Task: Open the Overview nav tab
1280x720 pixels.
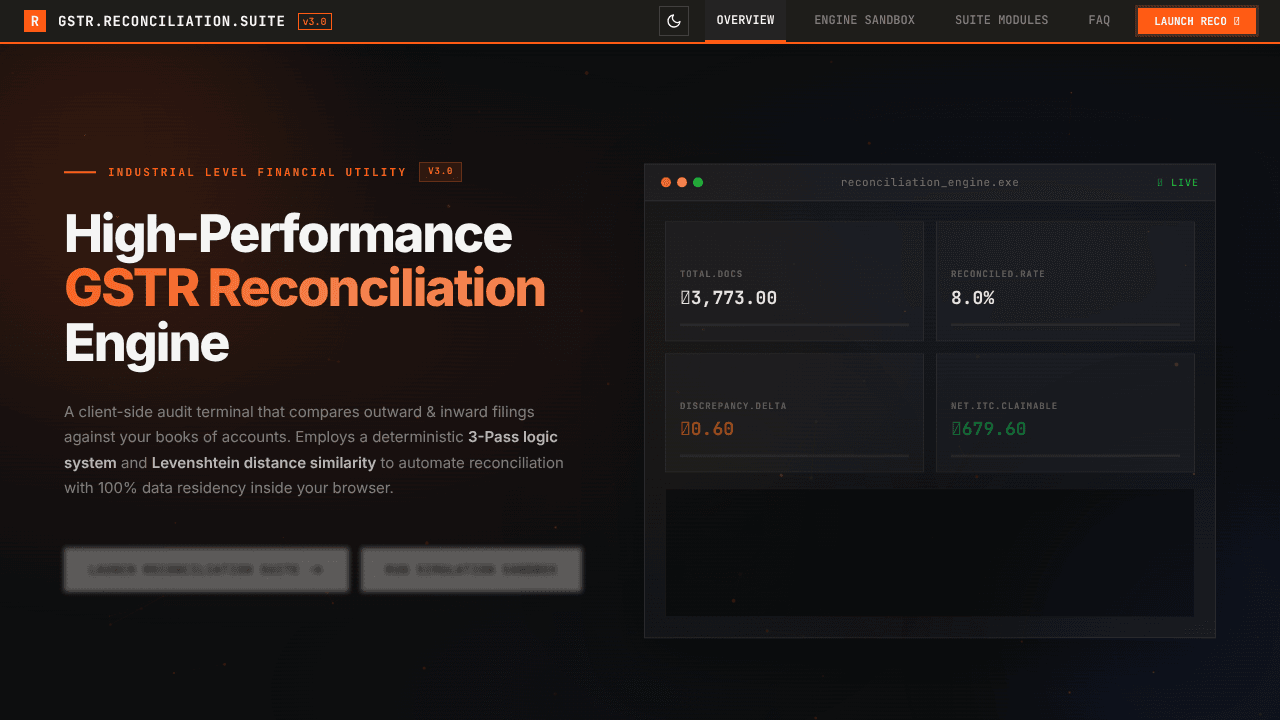Action: point(745,20)
